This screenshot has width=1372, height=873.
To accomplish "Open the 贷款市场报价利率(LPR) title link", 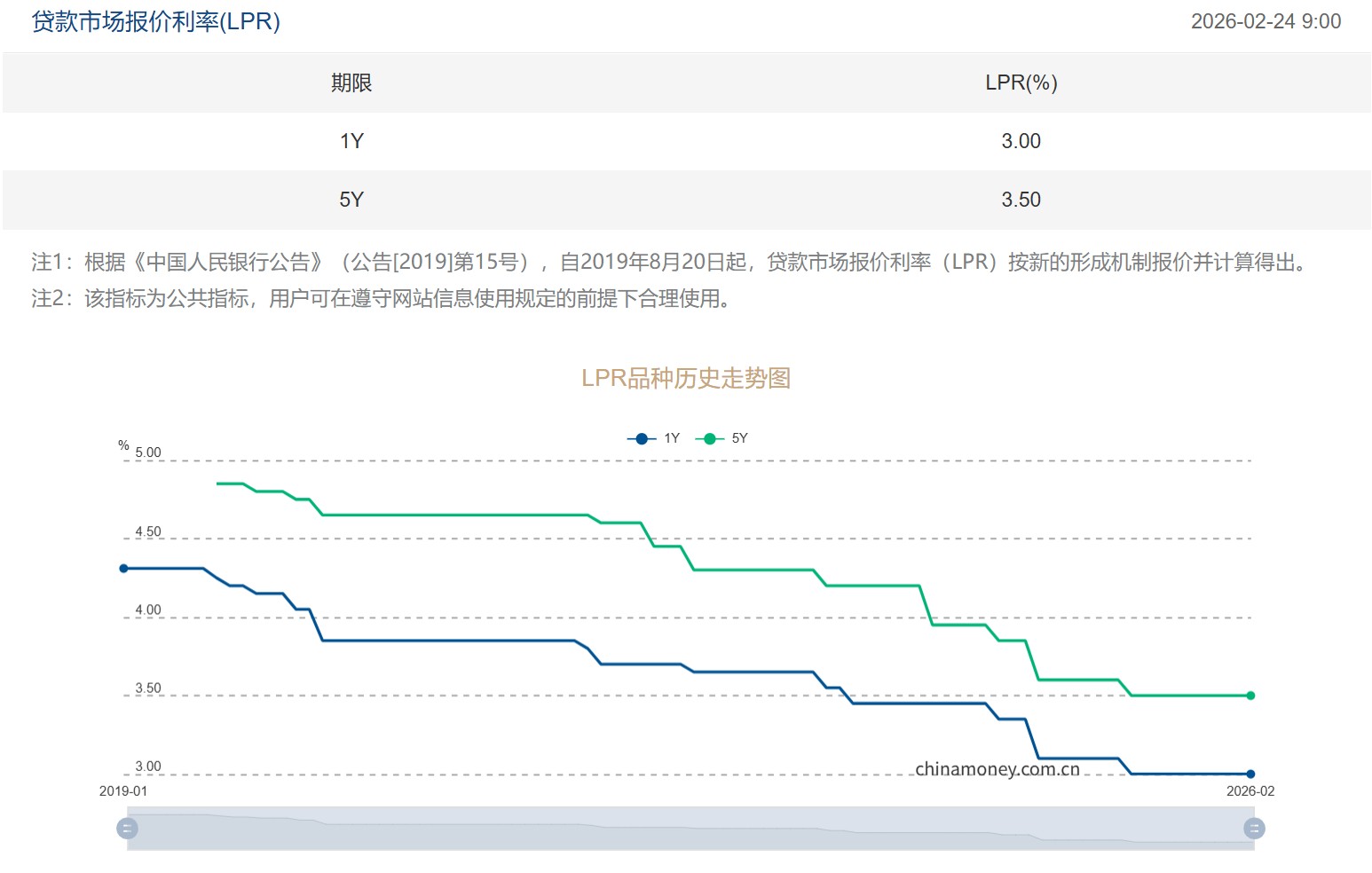I will (x=156, y=21).
